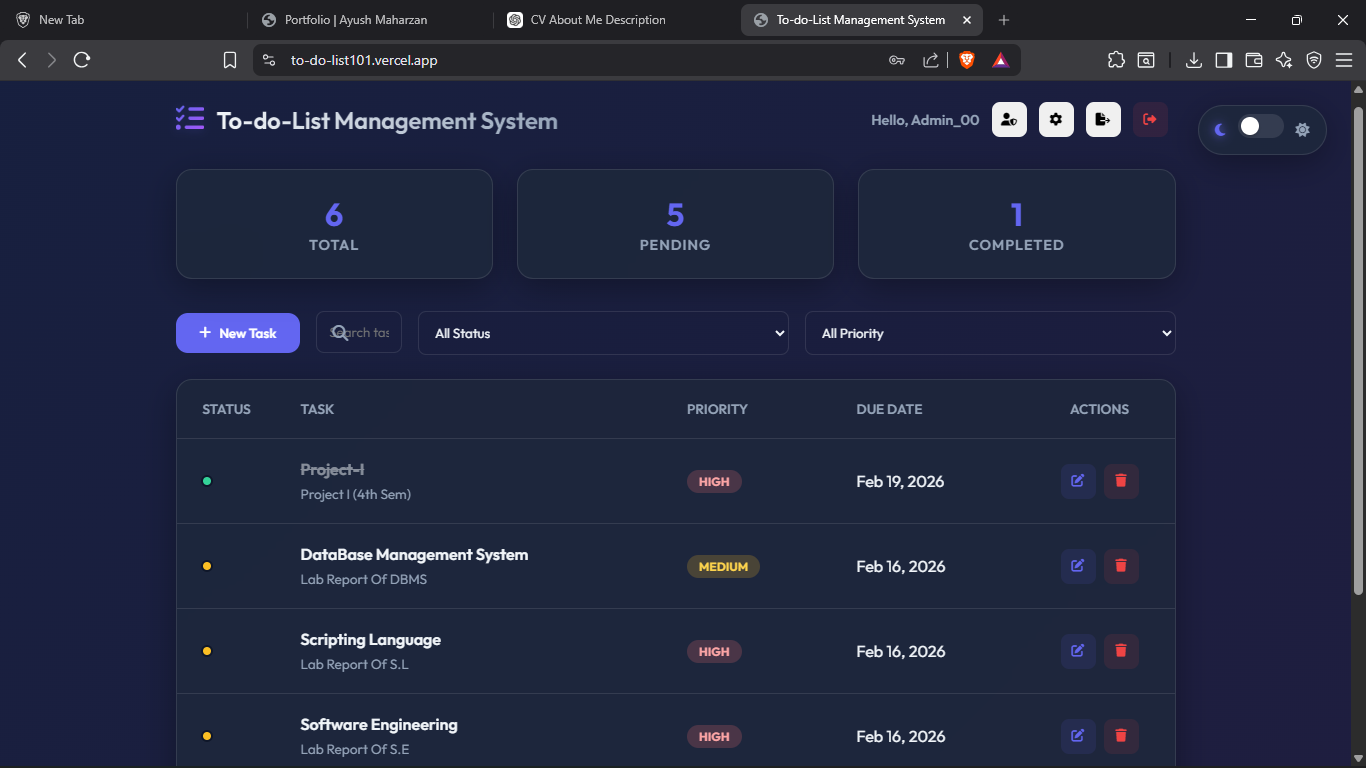Click the red logout icon in header
The image size is (1366, 768).
point(1150,120)
